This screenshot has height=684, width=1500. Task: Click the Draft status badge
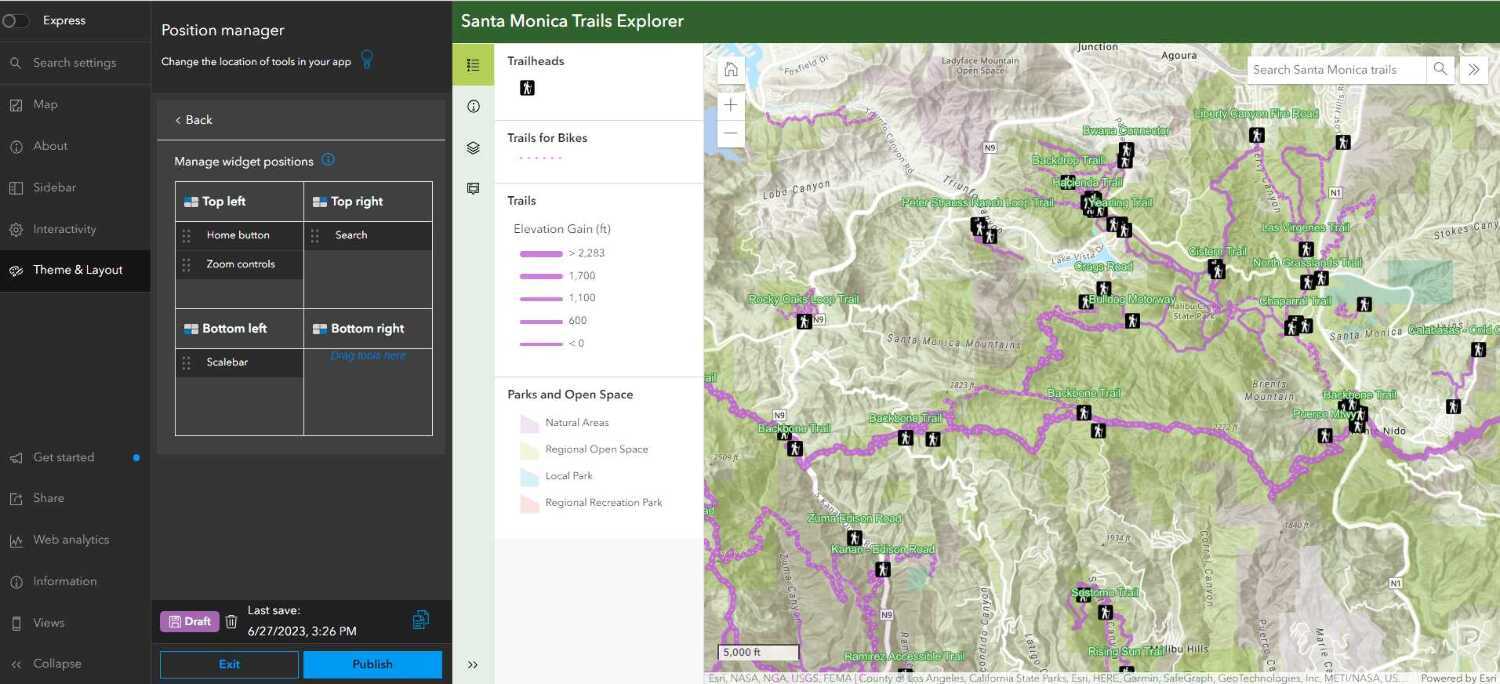click(x=189, y=621)
